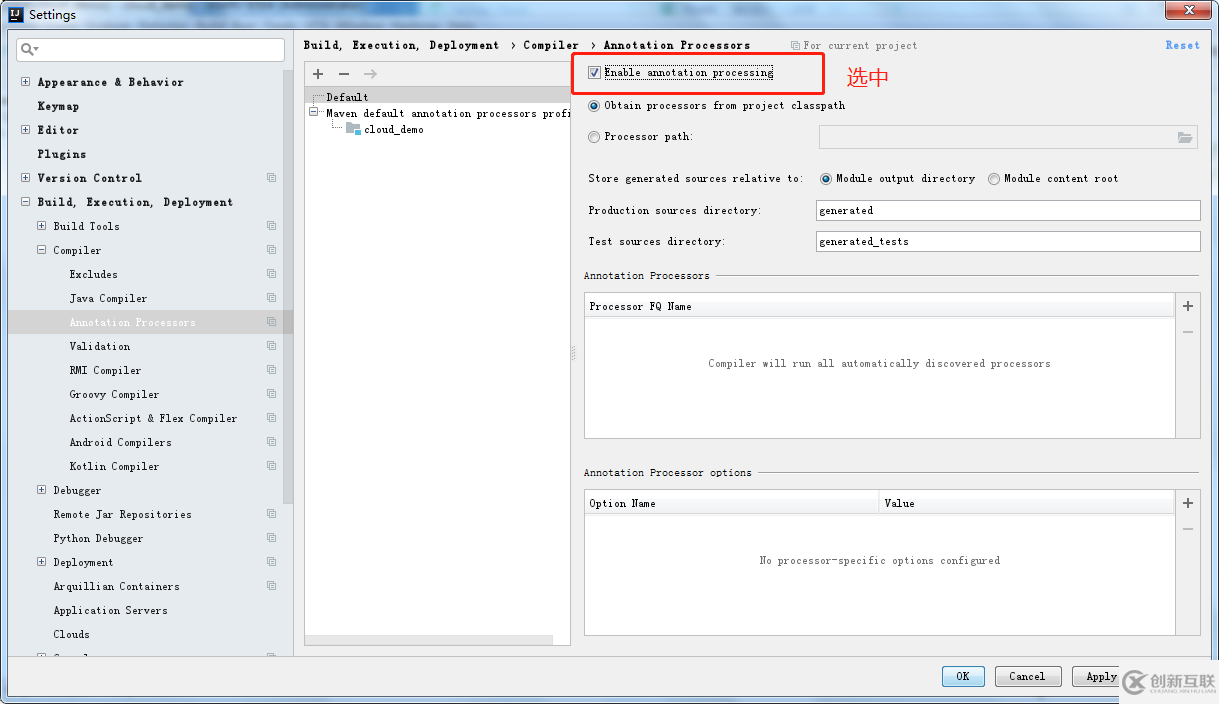Click project-level icon beside Kotlin Compiler
Image resolution: width=1219 pixels, height=704 pixels.
[271, 466]
